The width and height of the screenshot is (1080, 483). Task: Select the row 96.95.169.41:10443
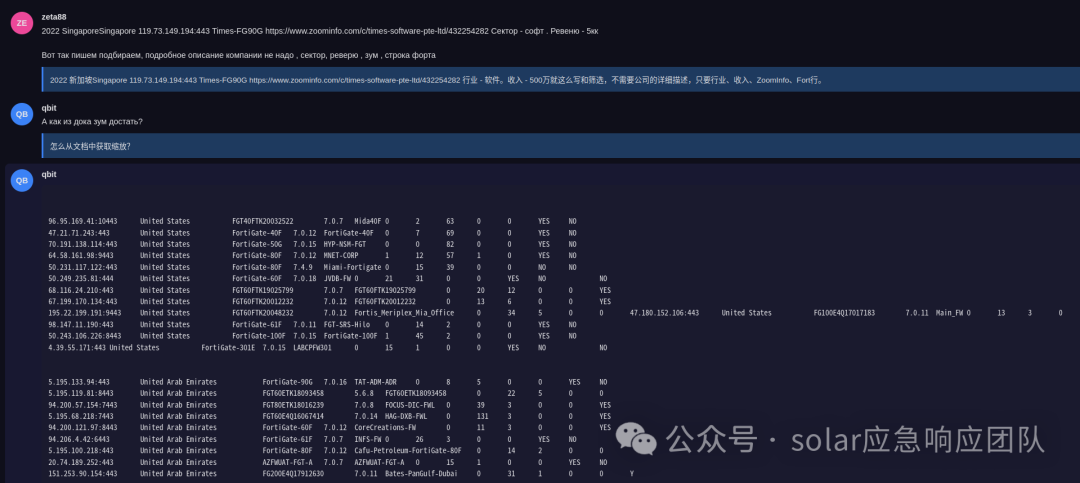click(x=313, y=221)
